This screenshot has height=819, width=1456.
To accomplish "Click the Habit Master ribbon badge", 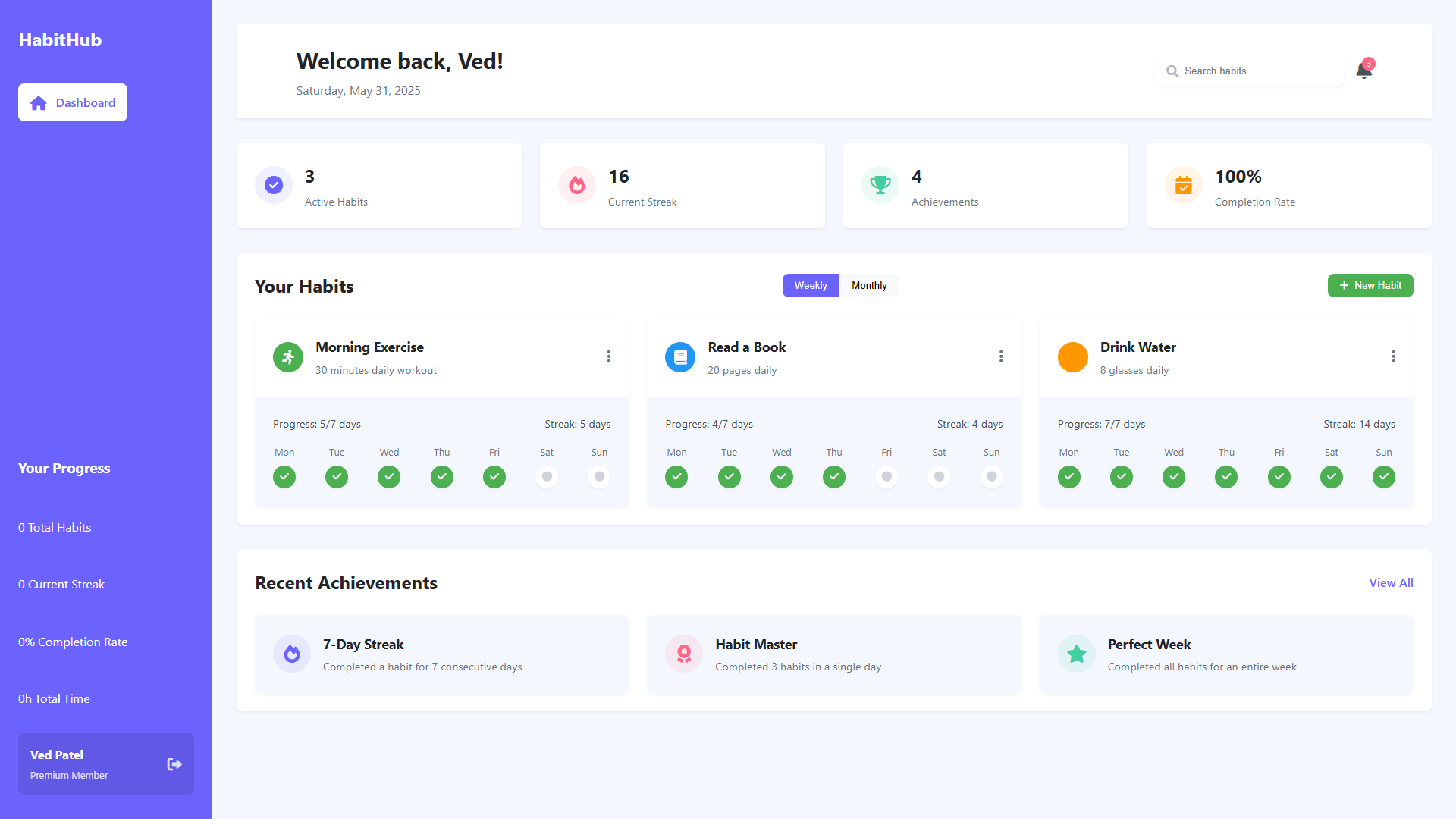I will click(x=684, y=654).
